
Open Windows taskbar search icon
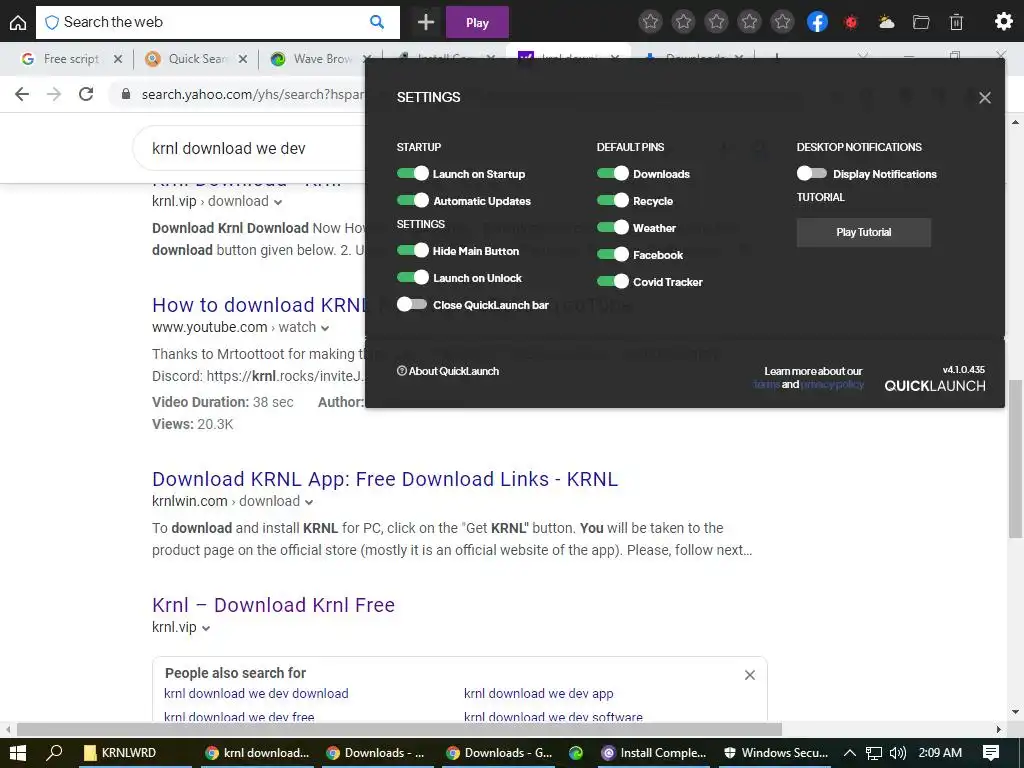click(54, 753)
